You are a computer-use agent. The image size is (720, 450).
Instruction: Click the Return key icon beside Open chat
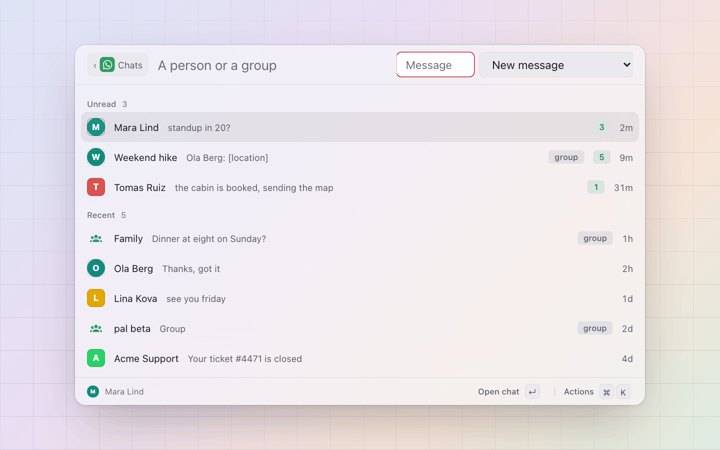coord(532,392)
